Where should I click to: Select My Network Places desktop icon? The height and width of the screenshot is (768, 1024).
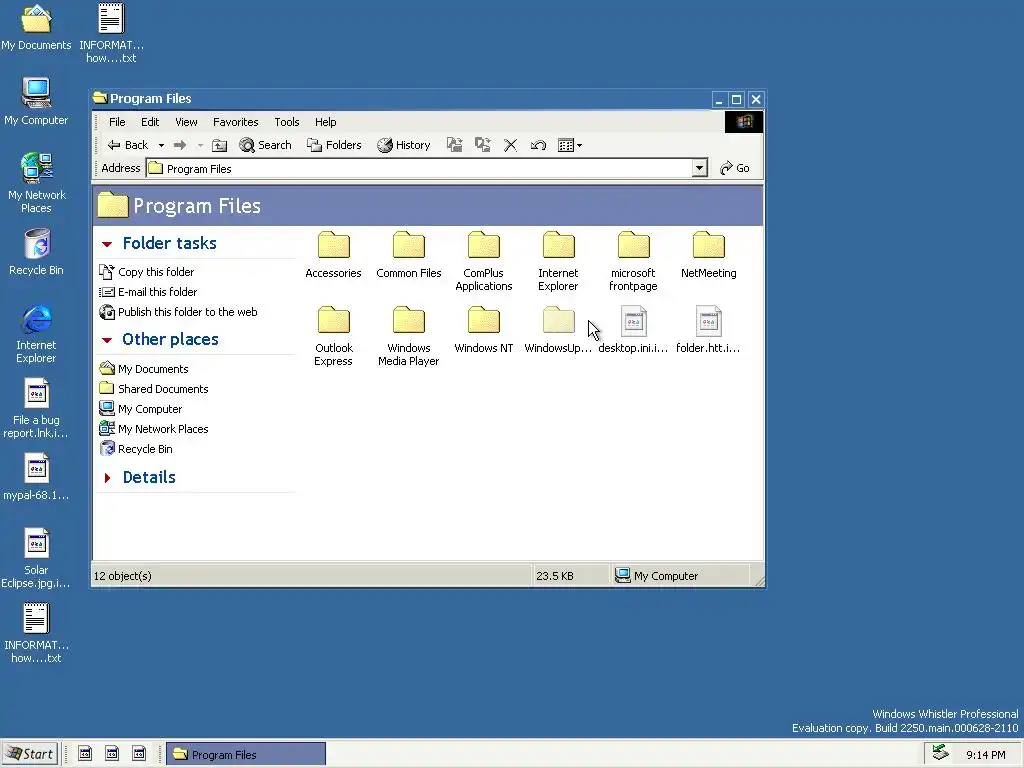tap(36, 183)
